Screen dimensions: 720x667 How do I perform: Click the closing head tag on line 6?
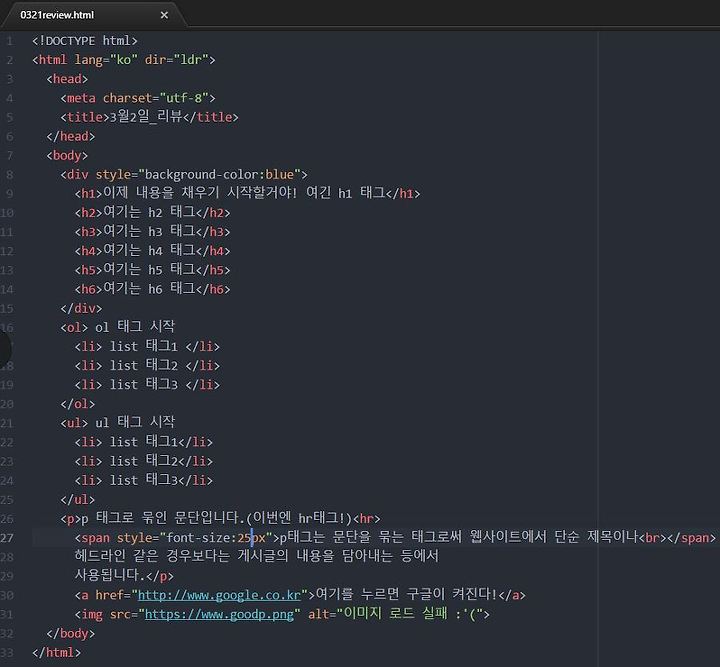pyautogui.click(x=71, y=136)
